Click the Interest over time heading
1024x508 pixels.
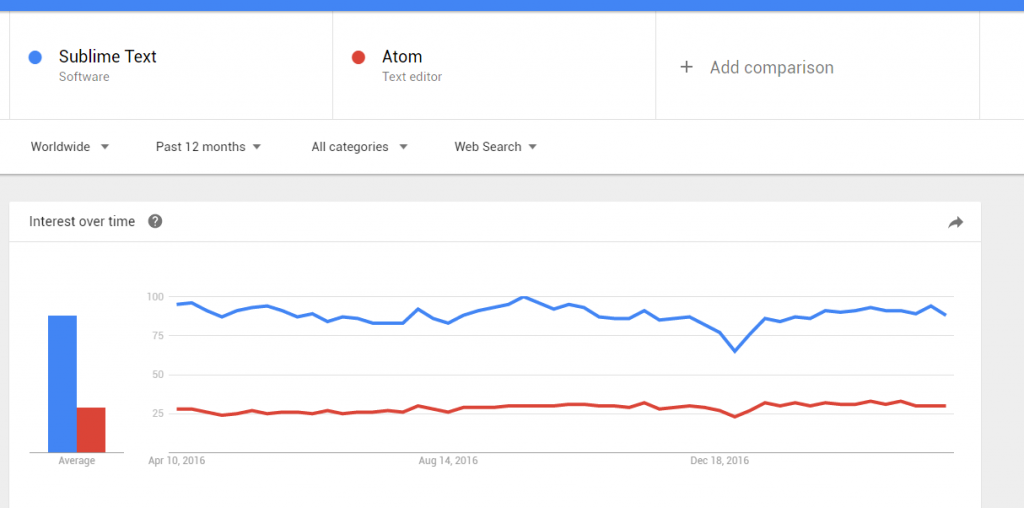[x=82, y=221]
